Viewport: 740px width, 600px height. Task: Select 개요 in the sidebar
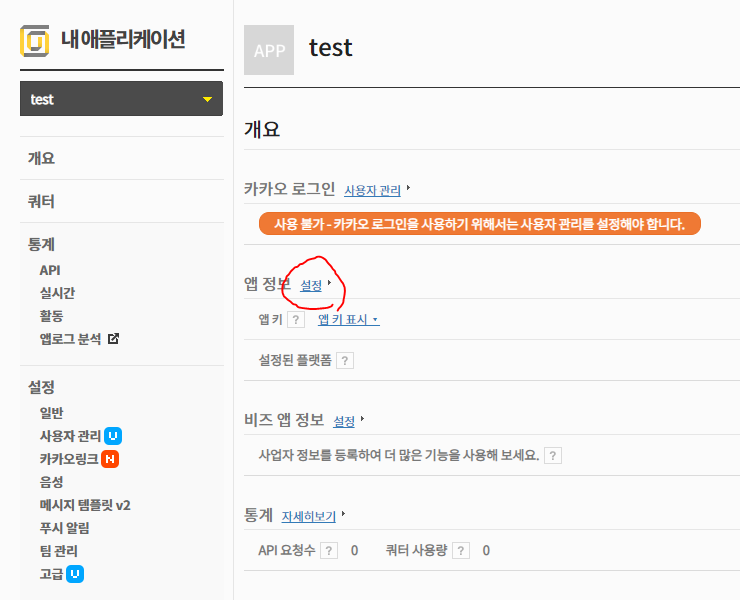click(x=42, y=158)
